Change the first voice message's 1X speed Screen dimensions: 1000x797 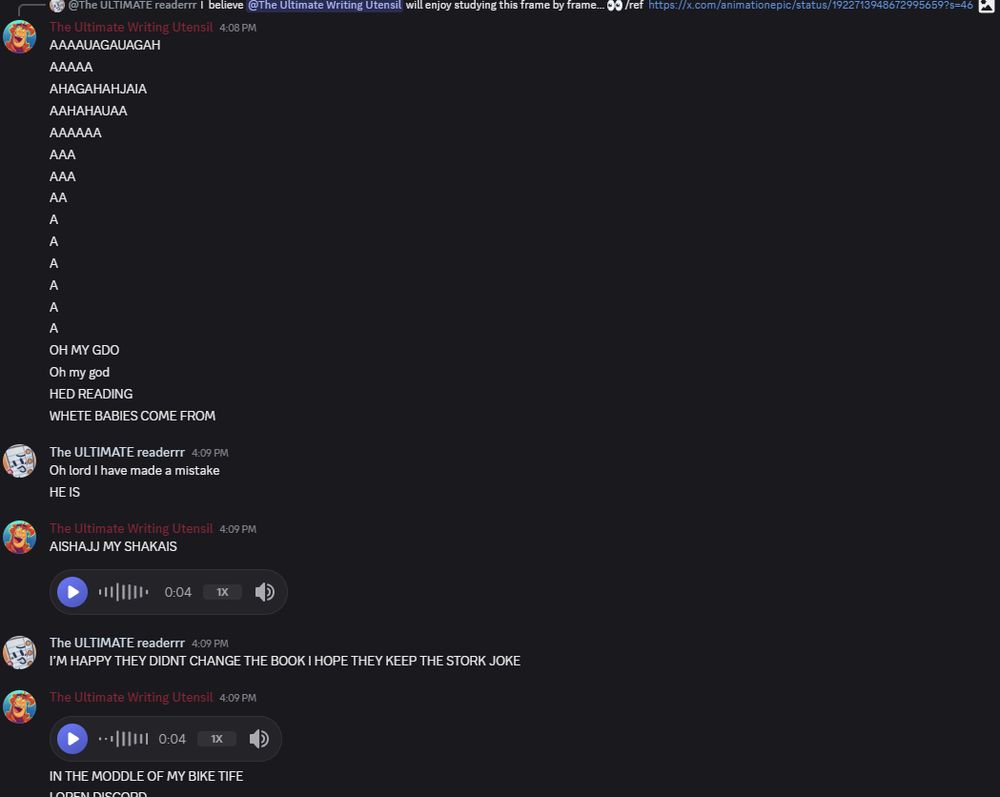(222, 592)
